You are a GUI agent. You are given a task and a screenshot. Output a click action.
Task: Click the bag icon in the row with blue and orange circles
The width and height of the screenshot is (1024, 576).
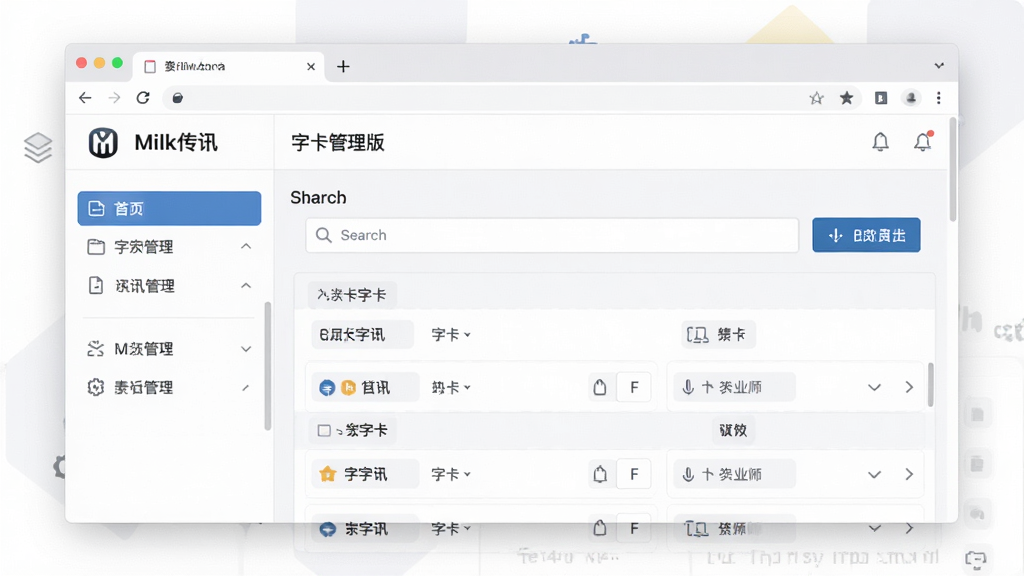click(600, 387)
